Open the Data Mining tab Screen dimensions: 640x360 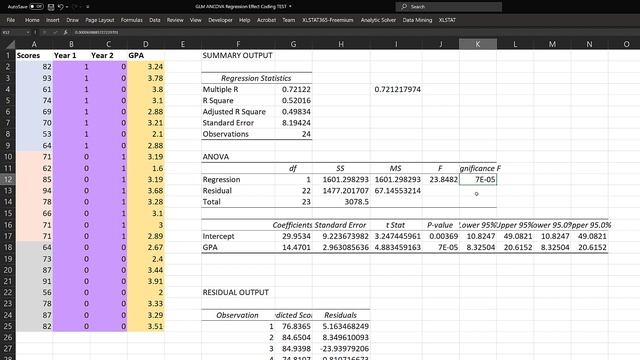point(417,20)
